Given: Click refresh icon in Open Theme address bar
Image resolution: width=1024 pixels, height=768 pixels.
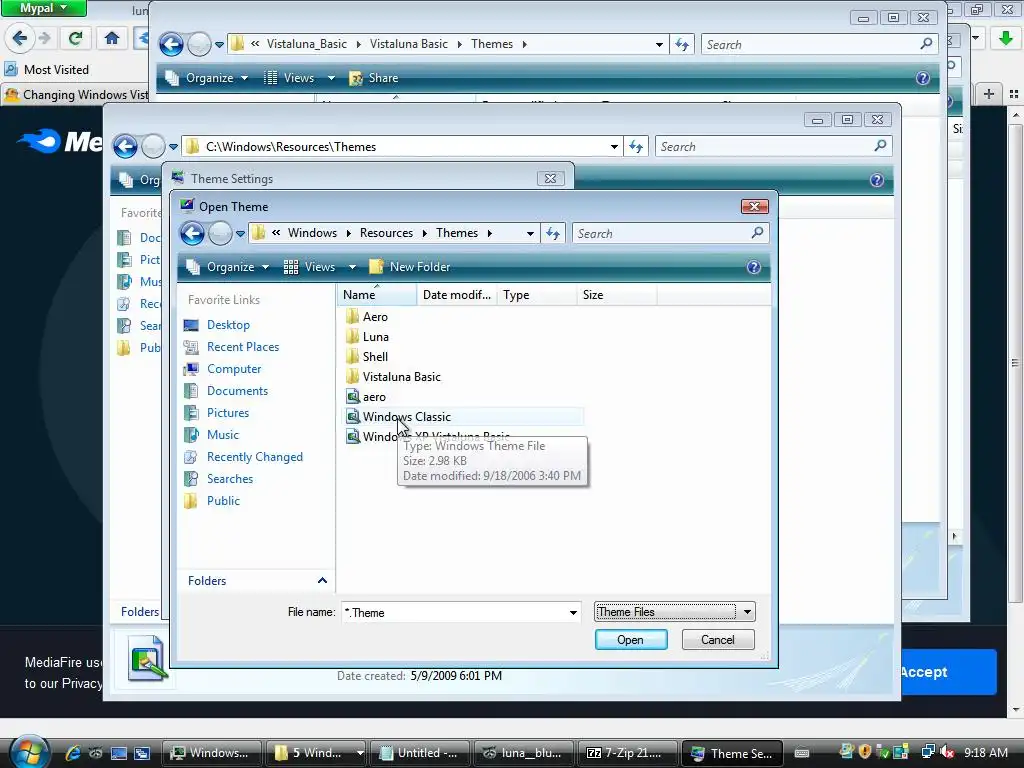Looking at the screenshot, I should click(x=553, y=233).
